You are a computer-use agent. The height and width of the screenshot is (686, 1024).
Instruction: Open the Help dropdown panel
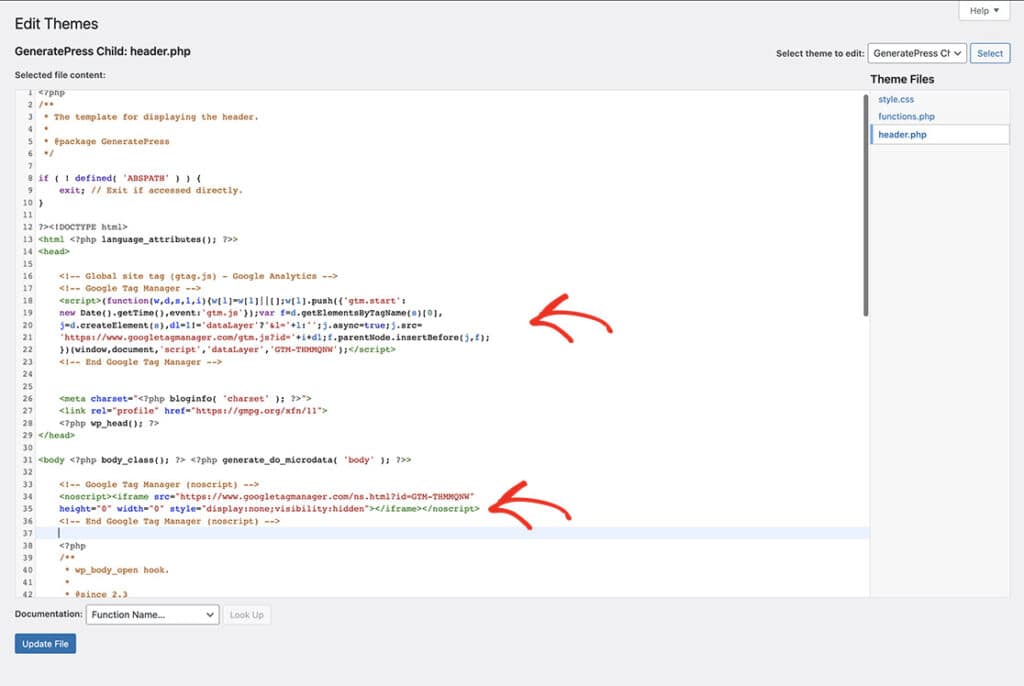(x=981, y=10)
